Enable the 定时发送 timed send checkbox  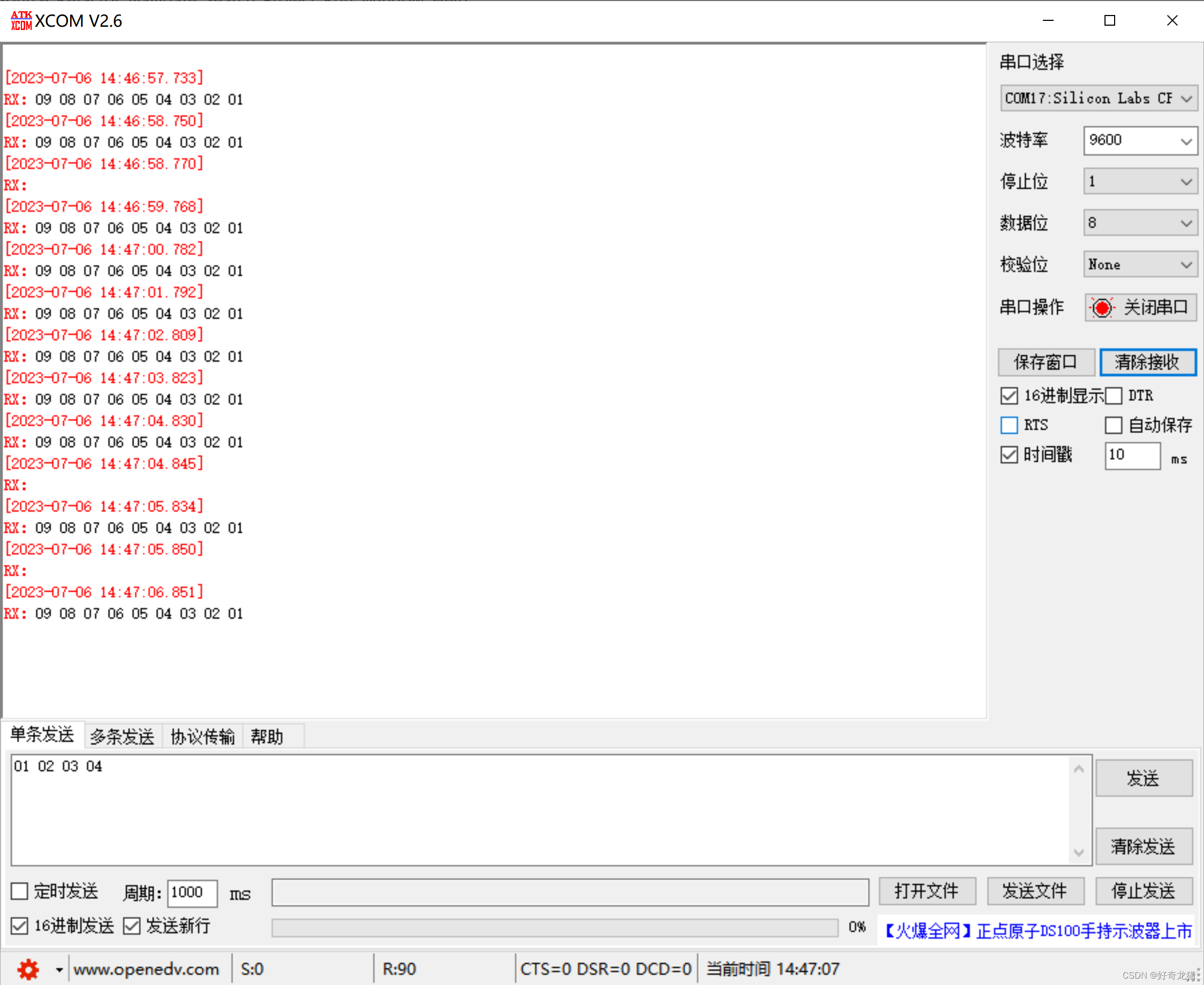19,891
